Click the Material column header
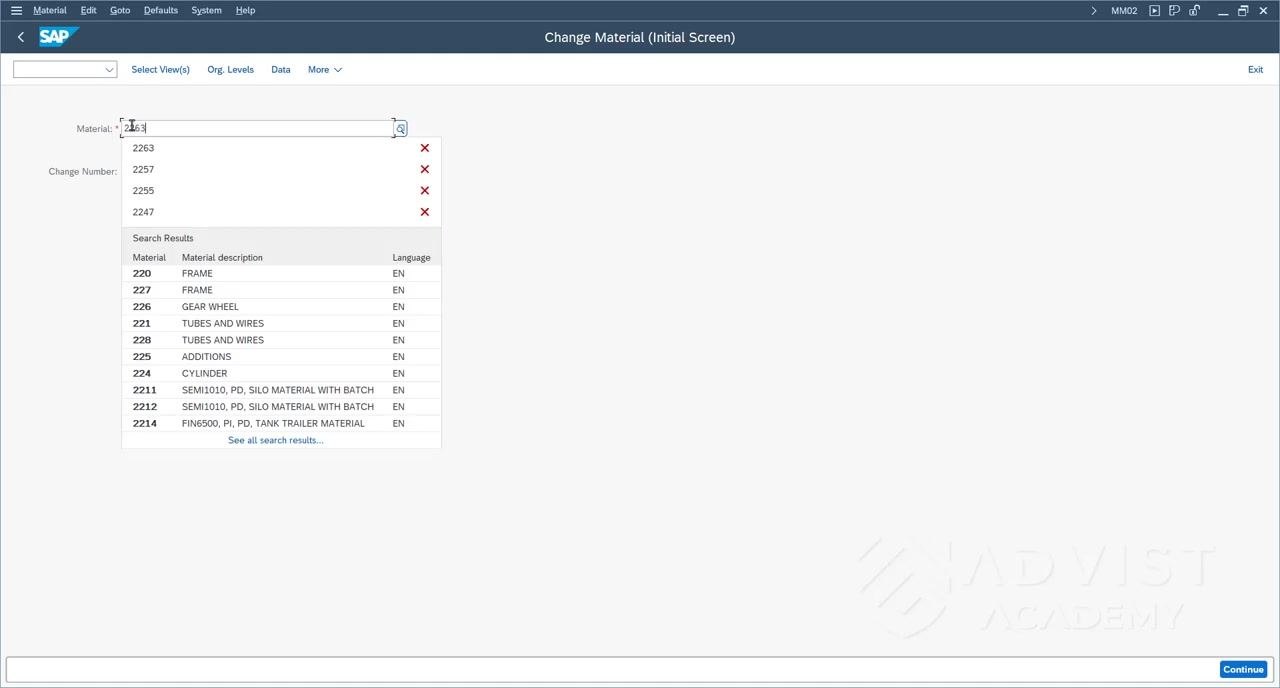Screen dimensions: 1280x688 point(149,258)
